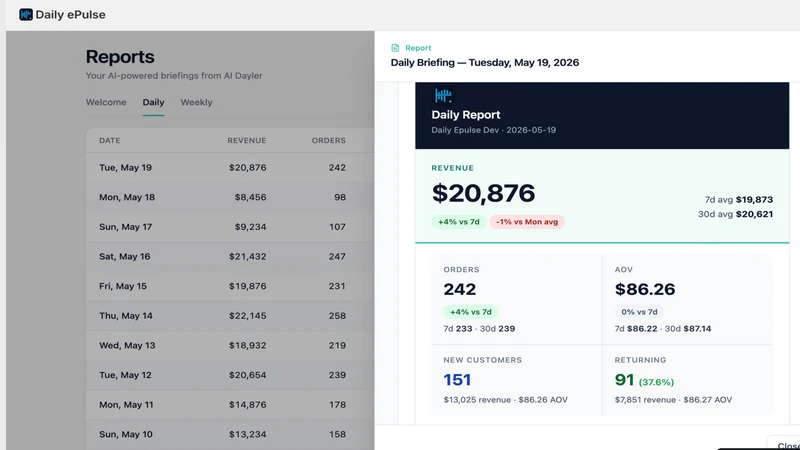Click the DATE column header

[x=110, y=140]
